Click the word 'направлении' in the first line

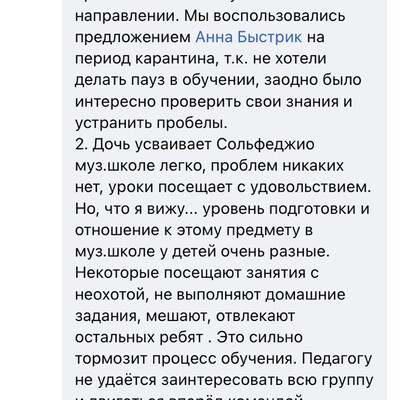(x=127, y=16)
